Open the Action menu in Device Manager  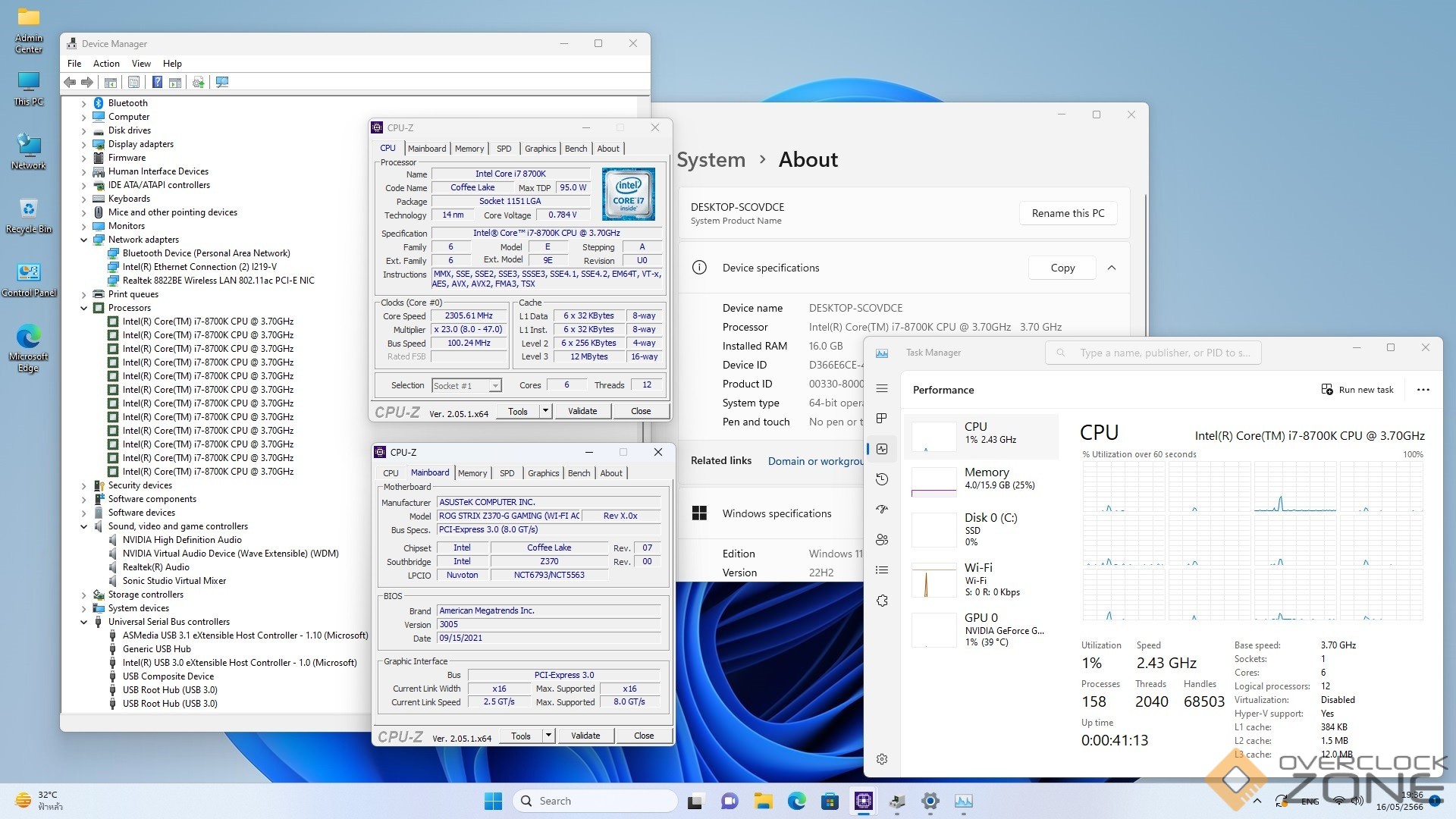click(106, 64)
